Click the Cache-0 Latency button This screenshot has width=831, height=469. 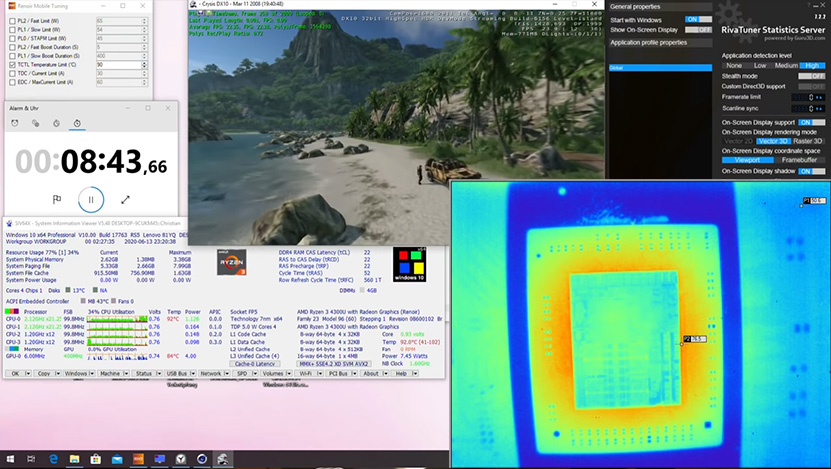tap(254, 364)
